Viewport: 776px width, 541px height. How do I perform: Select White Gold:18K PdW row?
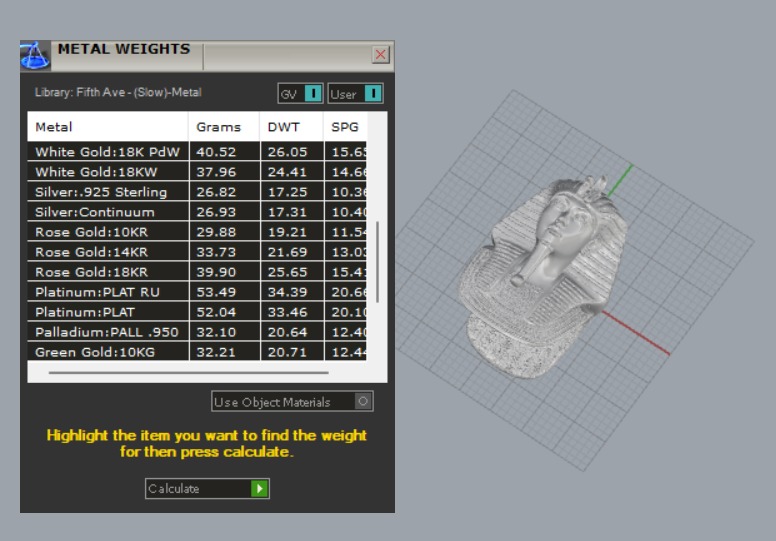tap(197, 151)
